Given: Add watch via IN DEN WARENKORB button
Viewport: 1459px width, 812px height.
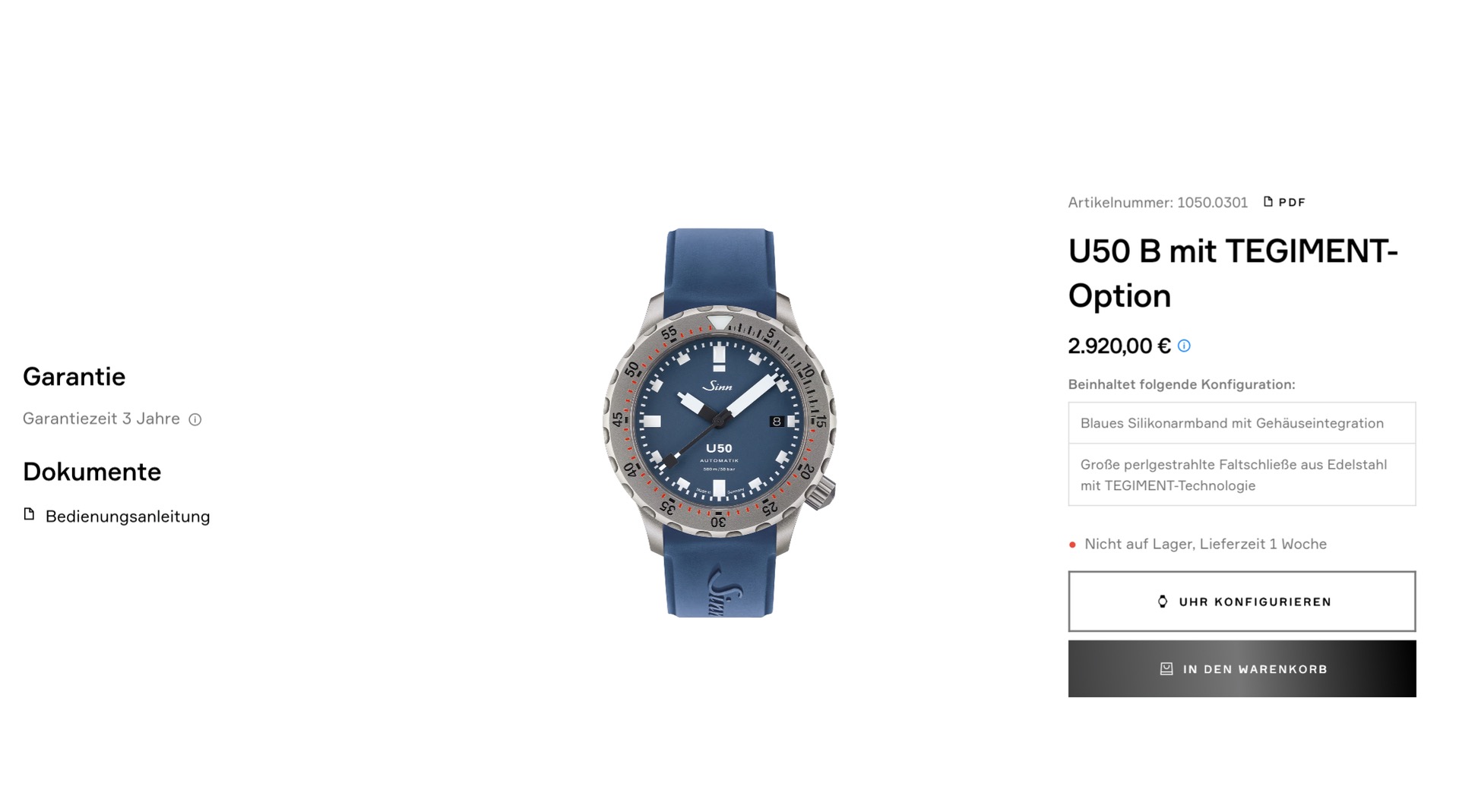Looking at the screenshot, I should (x=1242, y=668).
